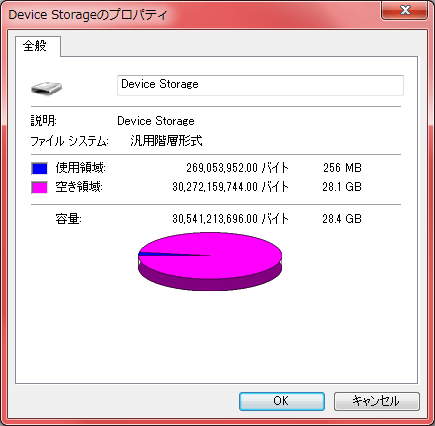Click the 28.4 GB capacity value
The image size is (435, 426).
click(x=342, y=219)
